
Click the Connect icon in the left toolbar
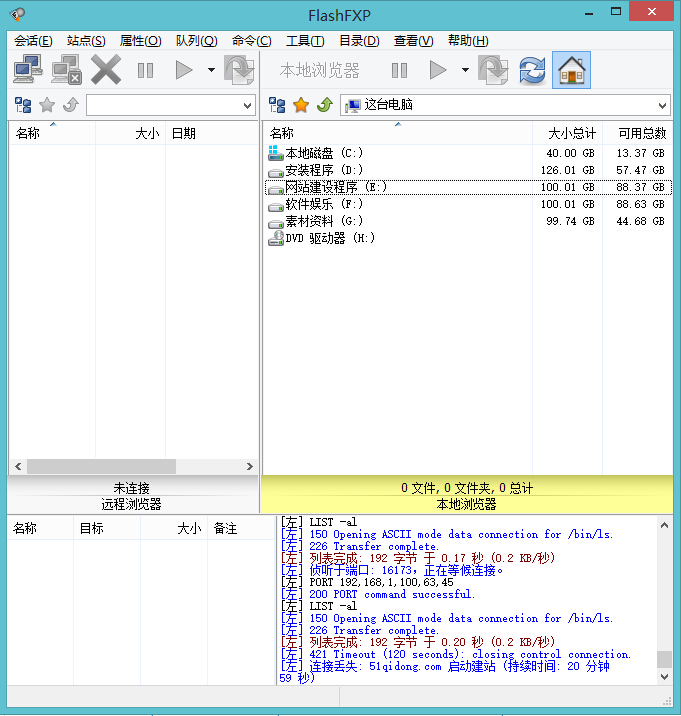[27, 70]
